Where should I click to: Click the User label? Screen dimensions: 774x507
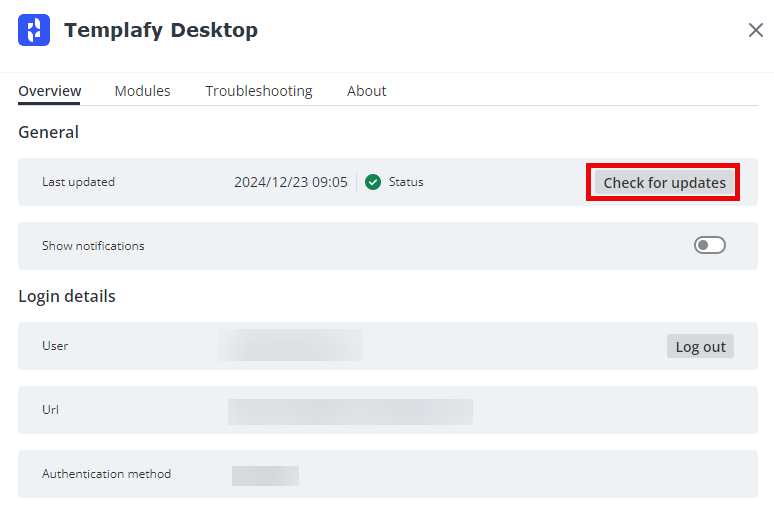coord(55,346)
